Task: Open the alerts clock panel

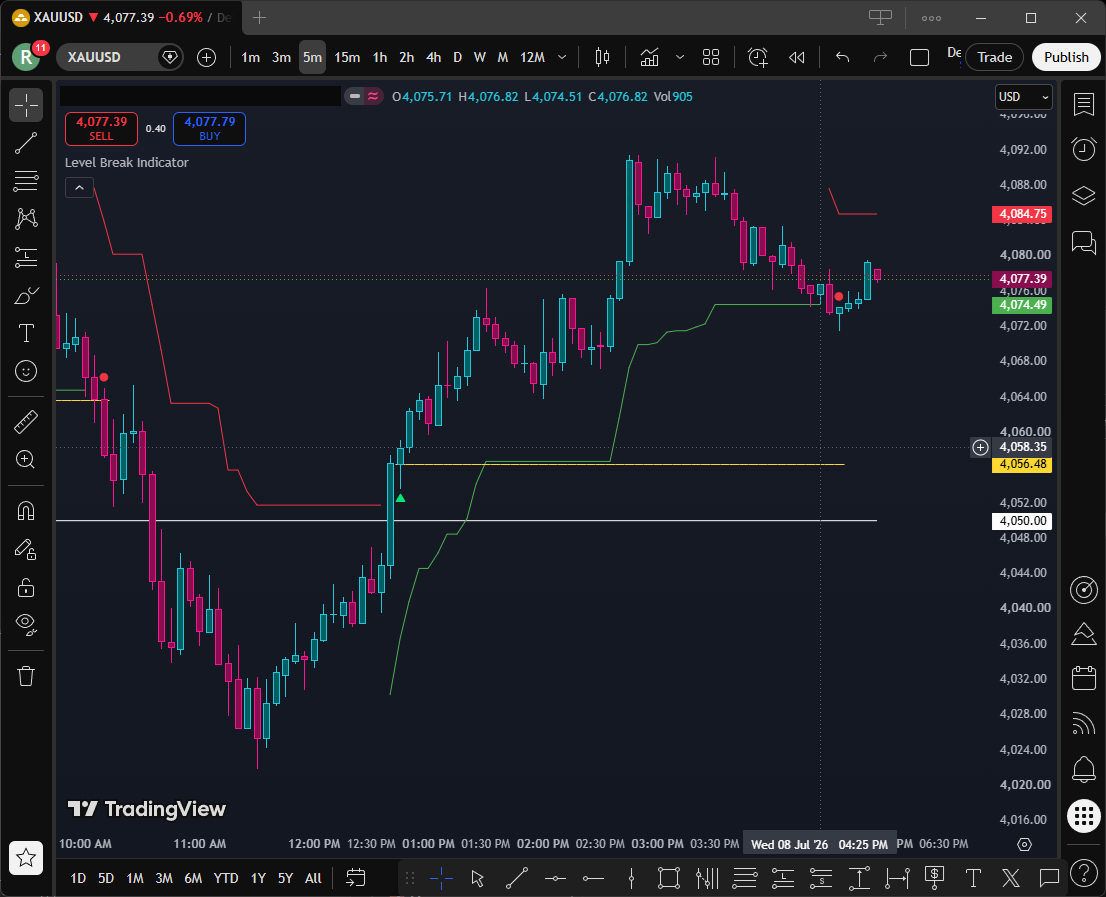Action: [x=1083, y=149]
